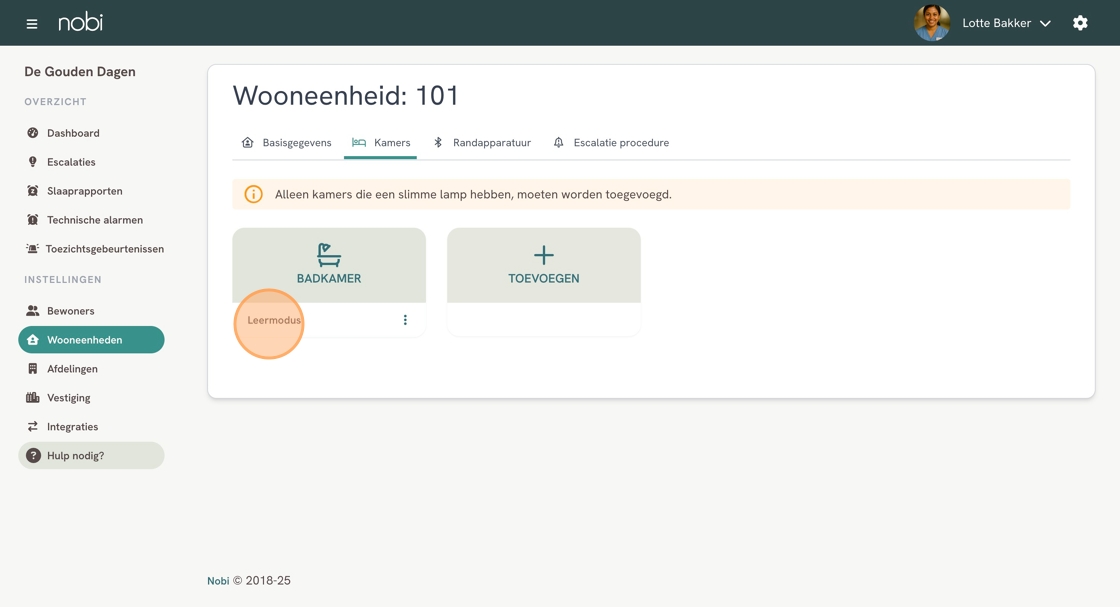
Task: Click the Bewoners people icon
Action: coord(33,311)
